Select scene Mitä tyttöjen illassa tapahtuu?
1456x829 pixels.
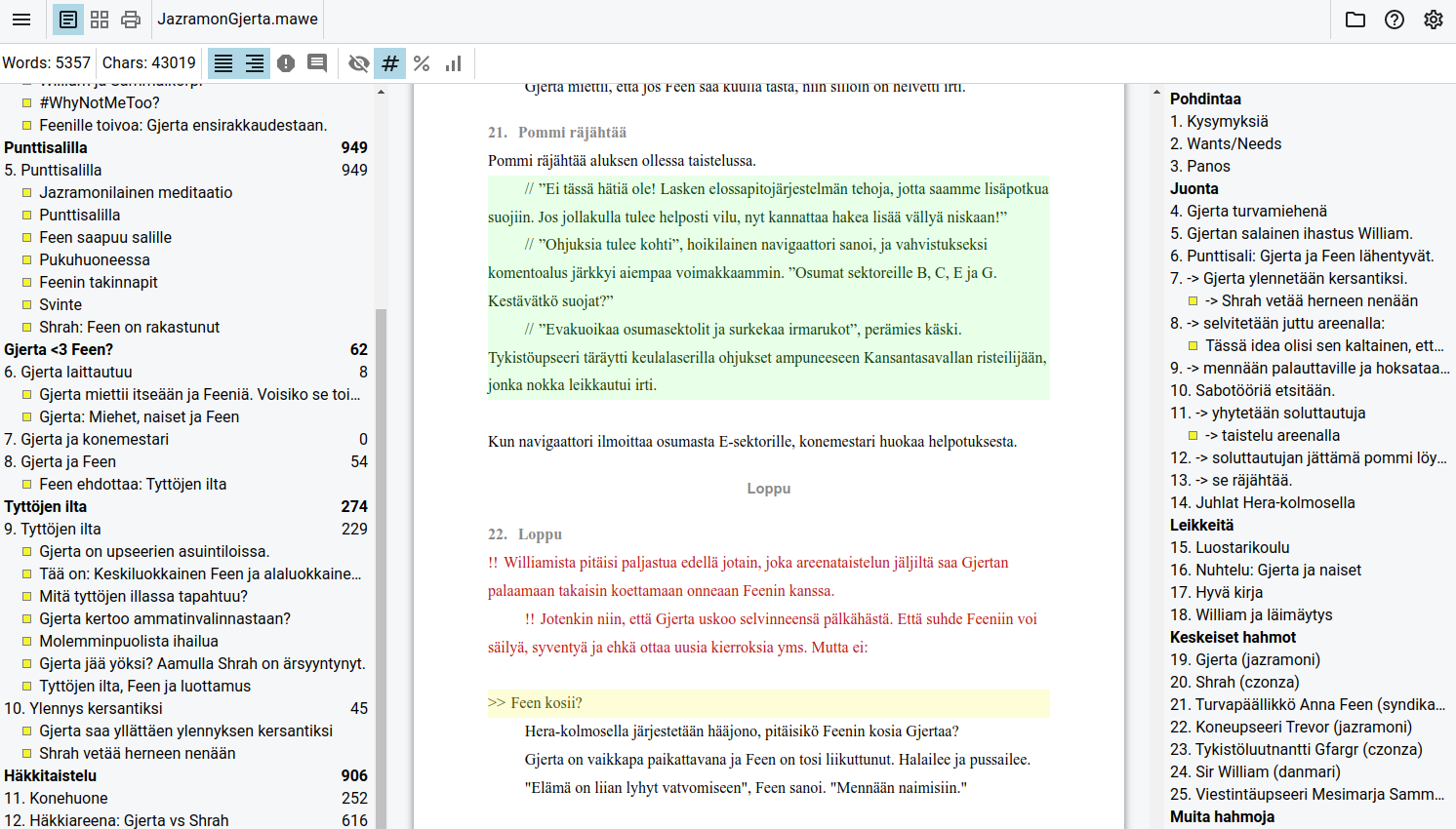coord(143,596)
